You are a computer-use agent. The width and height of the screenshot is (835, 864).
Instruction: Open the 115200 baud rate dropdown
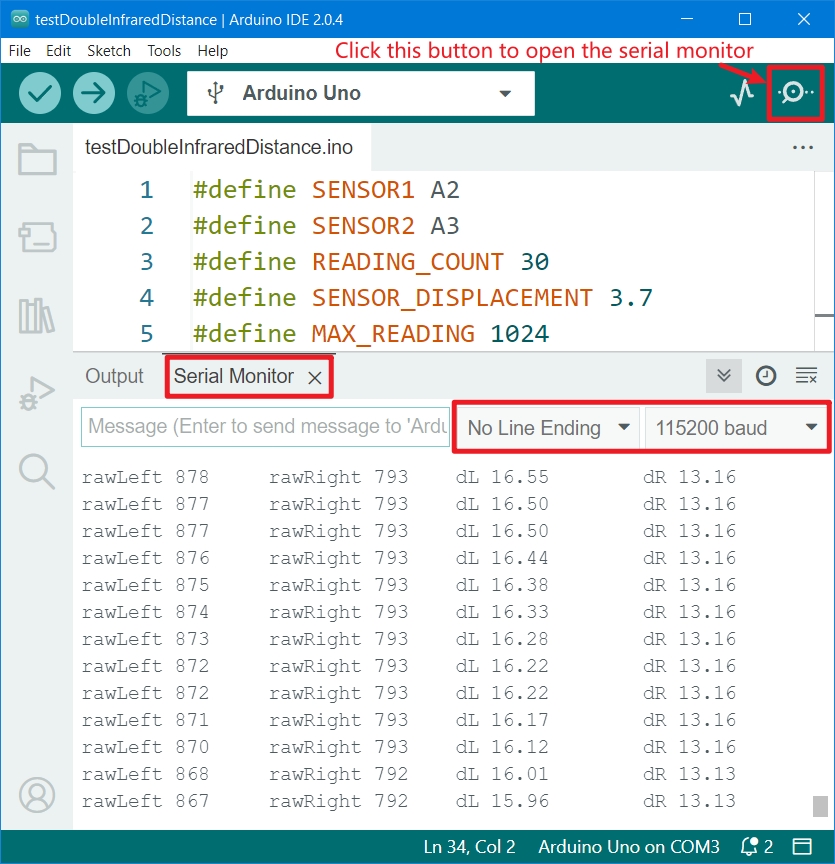(x=736, y=428)
